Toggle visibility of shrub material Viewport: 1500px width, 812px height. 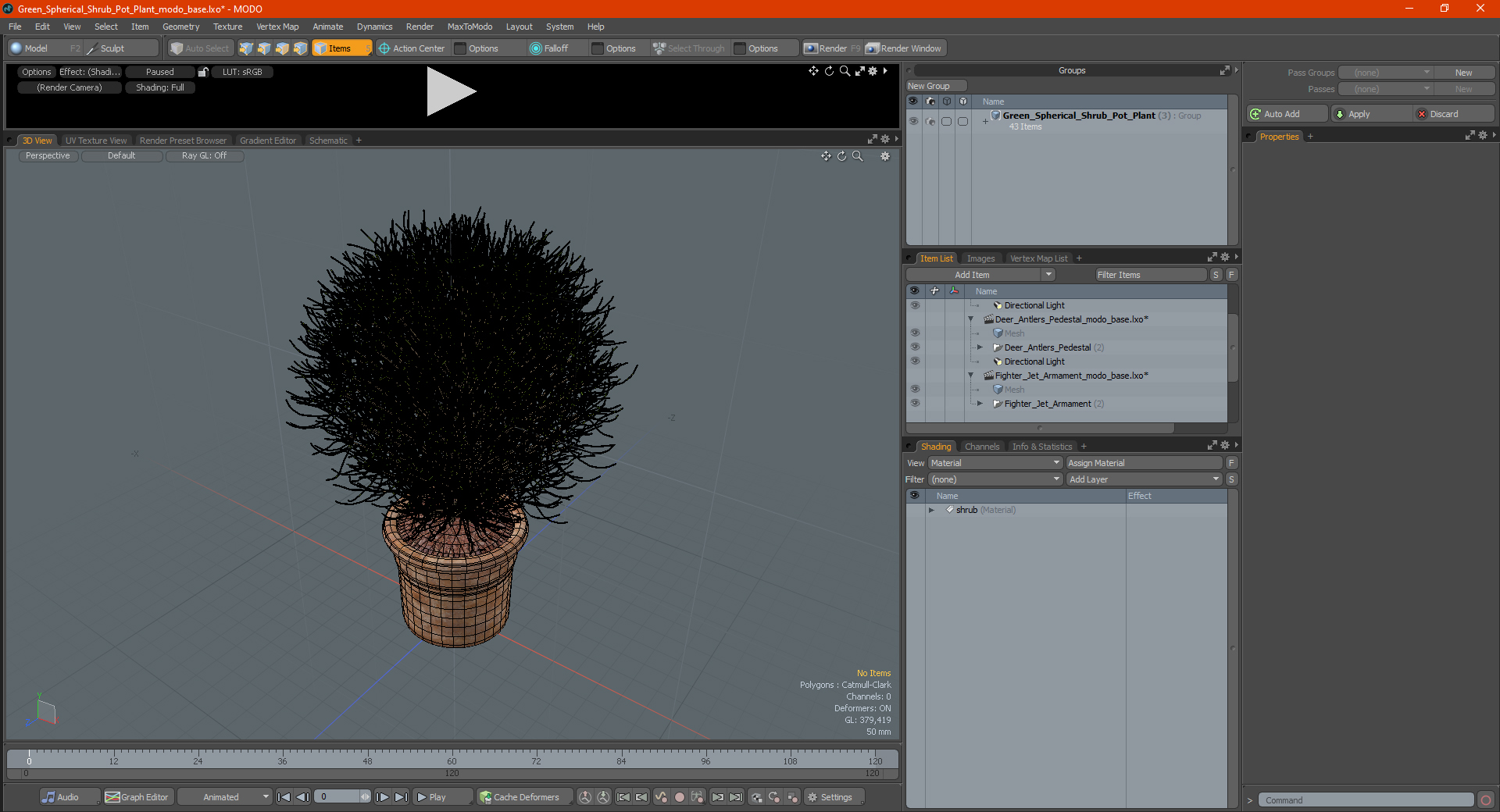coord(915,510)
